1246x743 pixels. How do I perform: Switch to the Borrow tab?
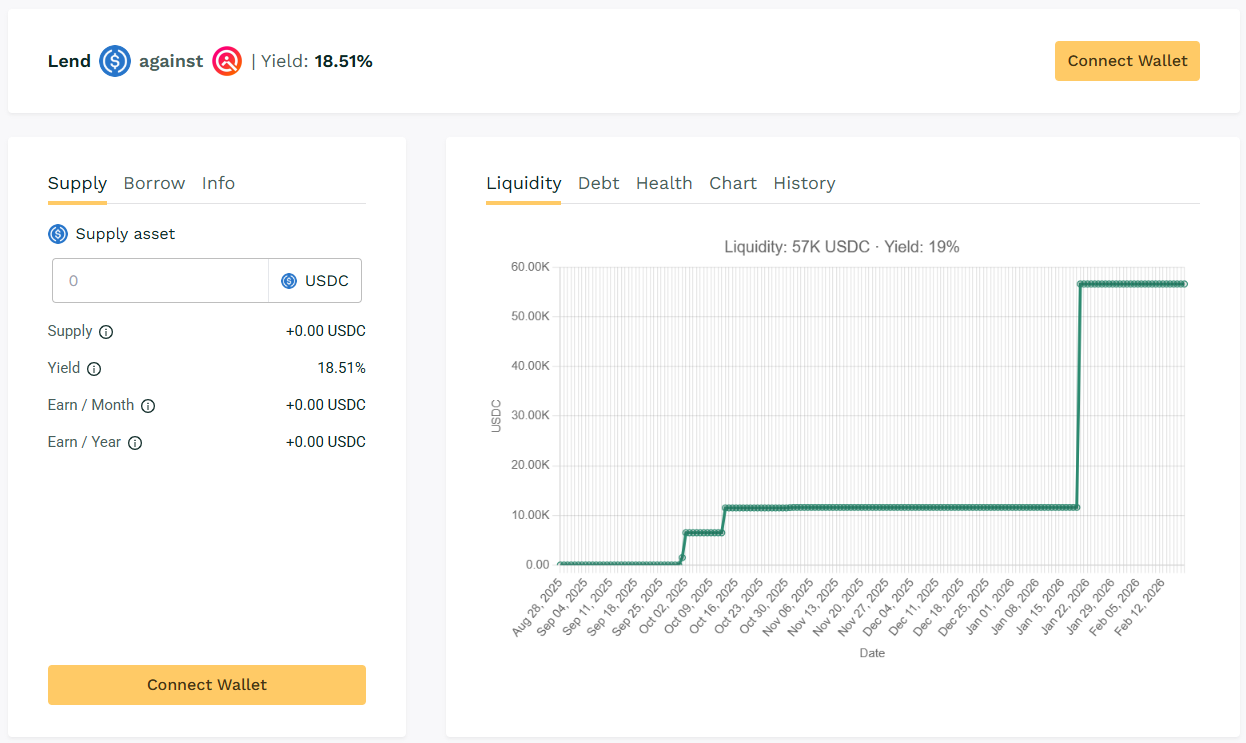(x=154, y=183)
